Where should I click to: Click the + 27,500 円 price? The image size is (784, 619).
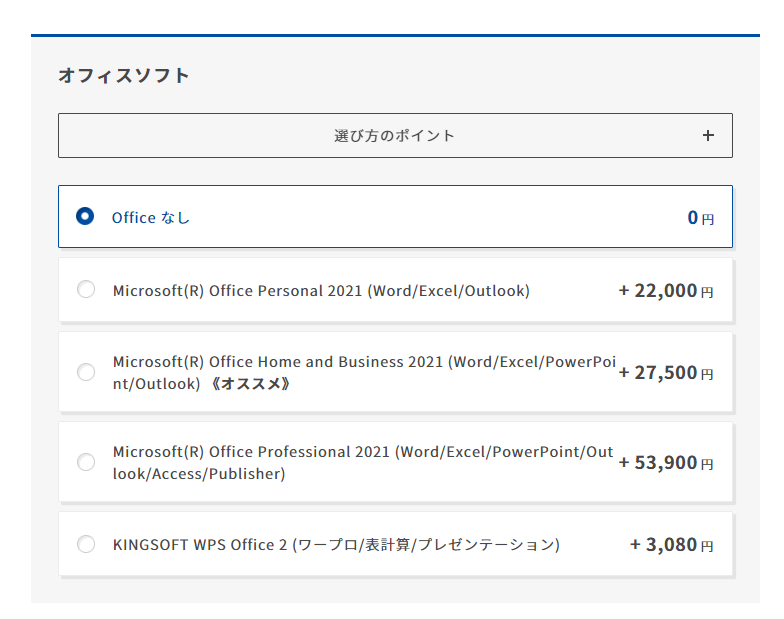[666, 372]
